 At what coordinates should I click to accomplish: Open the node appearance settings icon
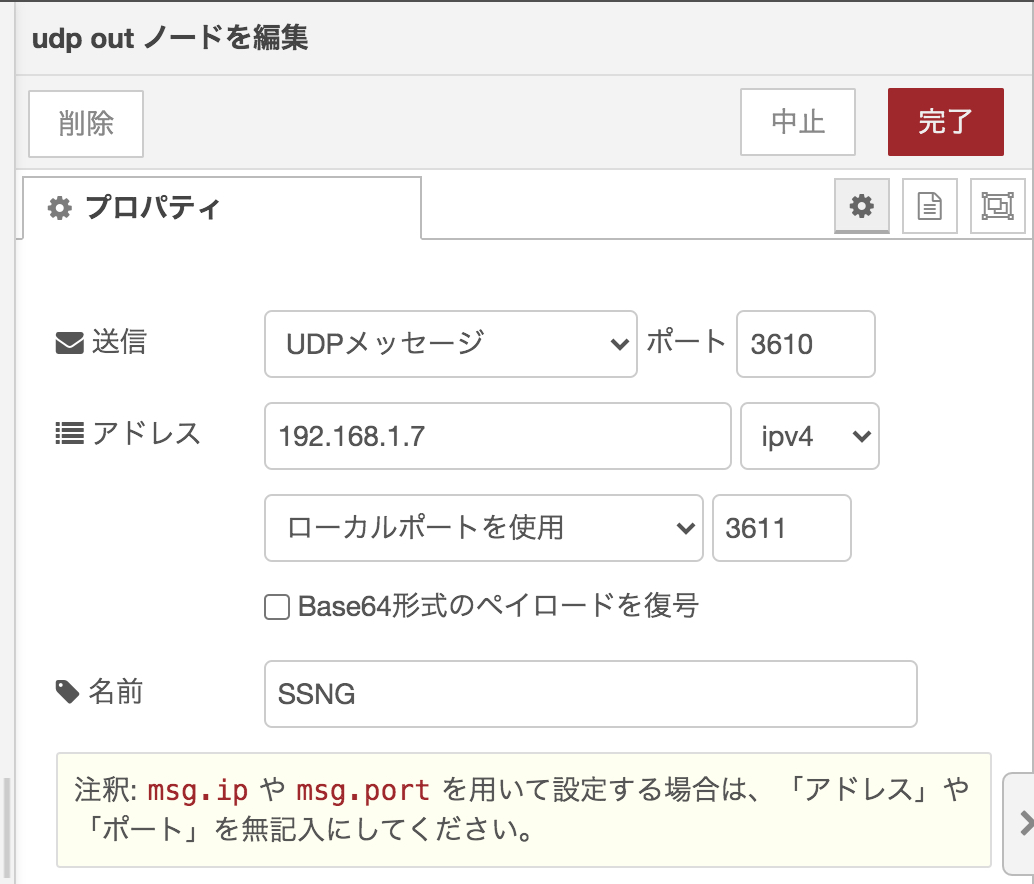(996, 206)
